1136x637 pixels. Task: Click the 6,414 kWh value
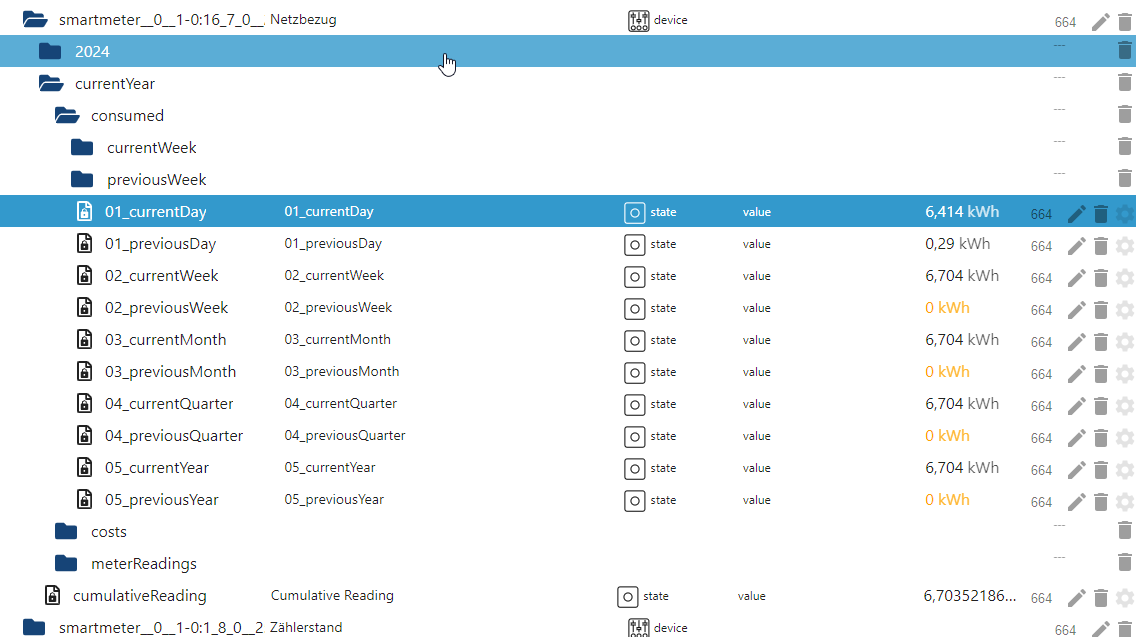click(961, 212)
